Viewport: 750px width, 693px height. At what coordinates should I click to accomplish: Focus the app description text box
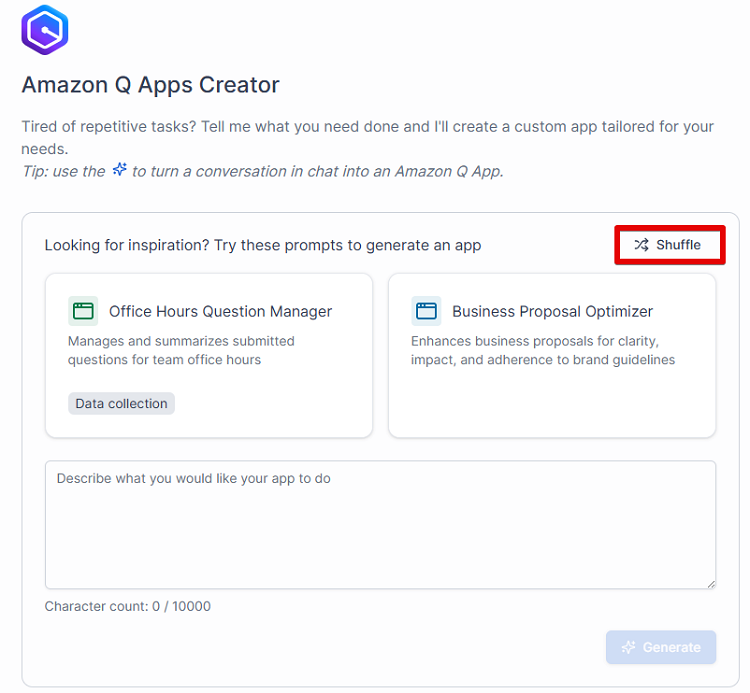pos(380,525)
